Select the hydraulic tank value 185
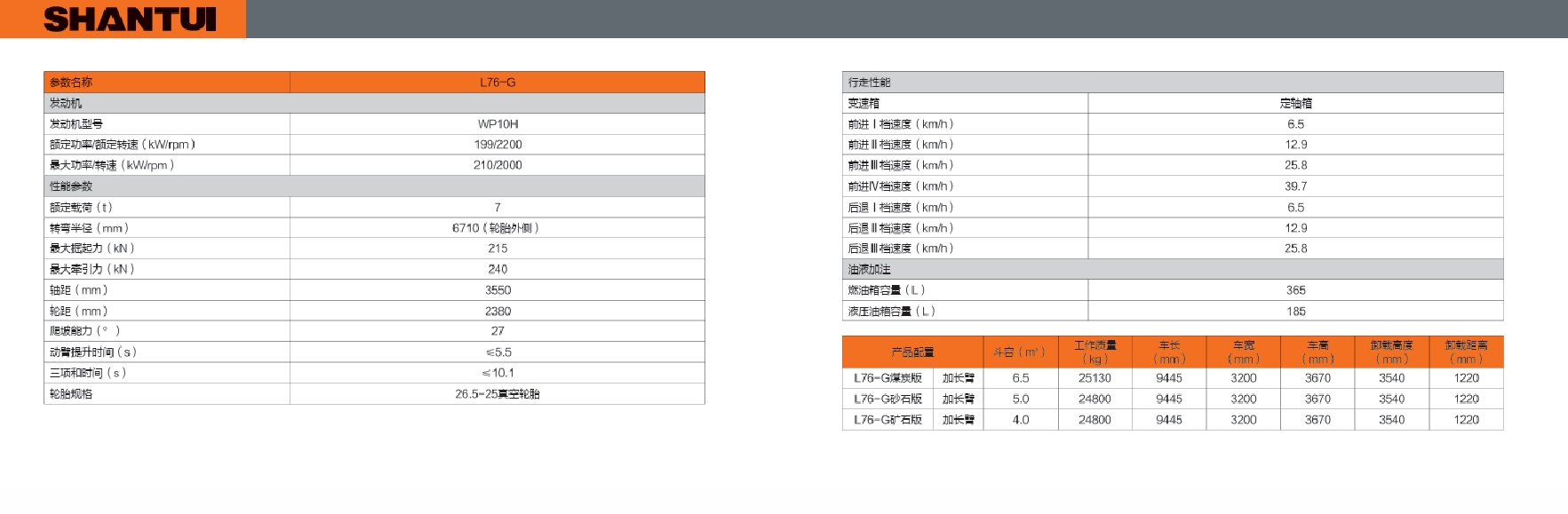Screen dimensions: 1568x514 click(1296, 312)
